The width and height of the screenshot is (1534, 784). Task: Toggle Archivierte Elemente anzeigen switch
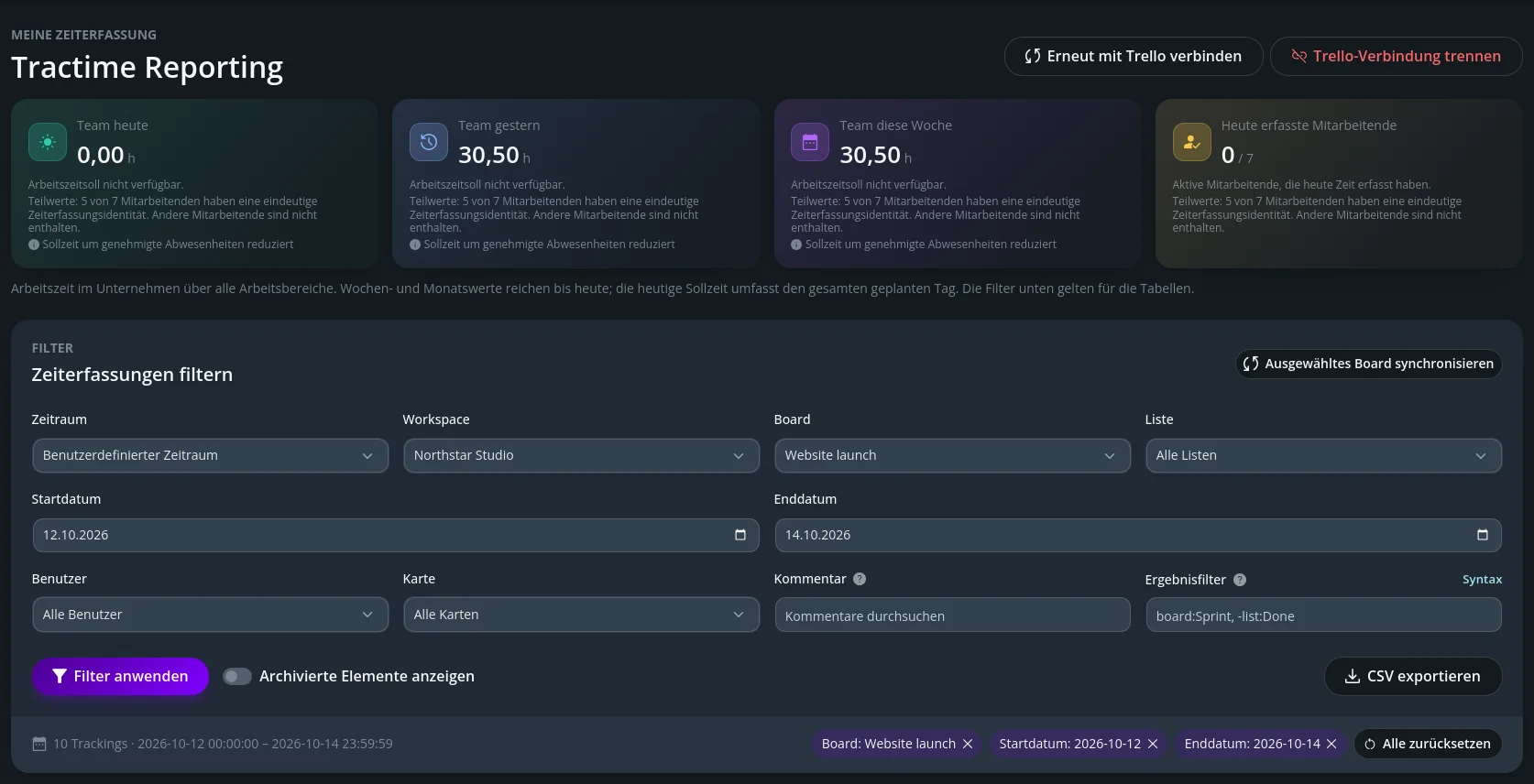237,676
